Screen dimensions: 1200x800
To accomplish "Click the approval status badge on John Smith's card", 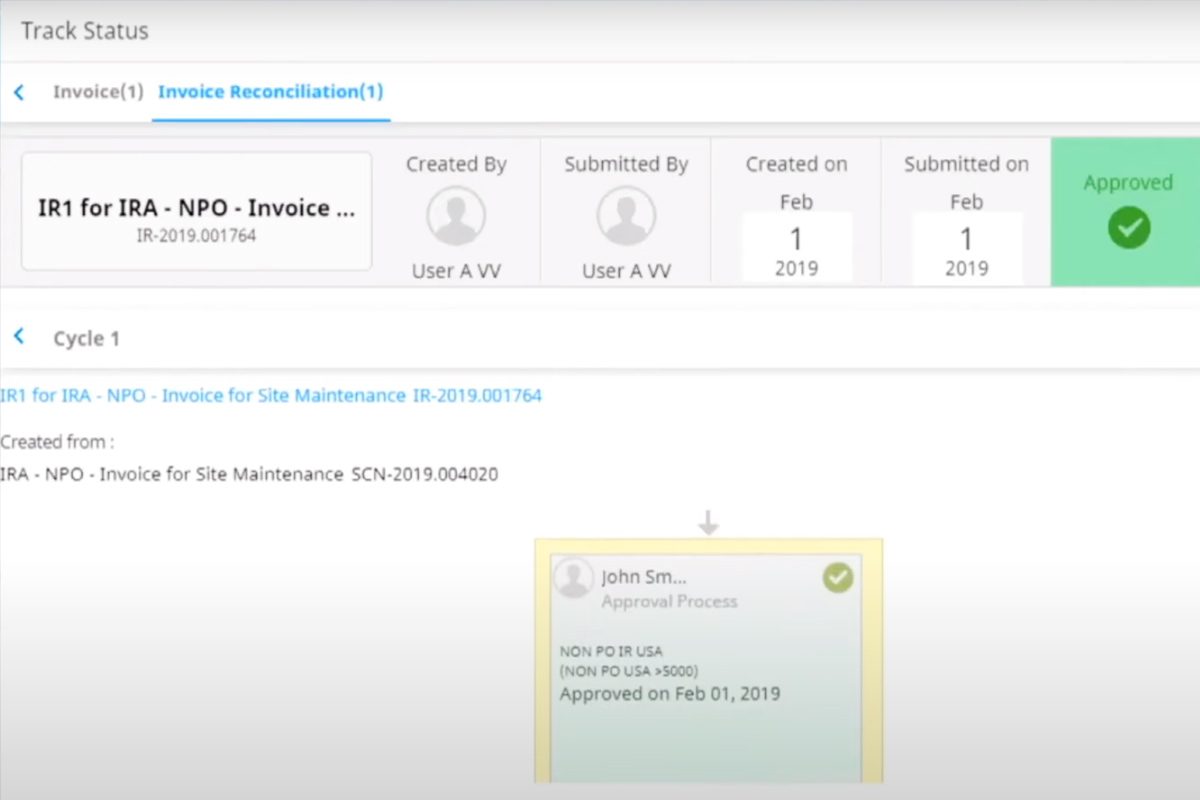I will click(837, 577).
